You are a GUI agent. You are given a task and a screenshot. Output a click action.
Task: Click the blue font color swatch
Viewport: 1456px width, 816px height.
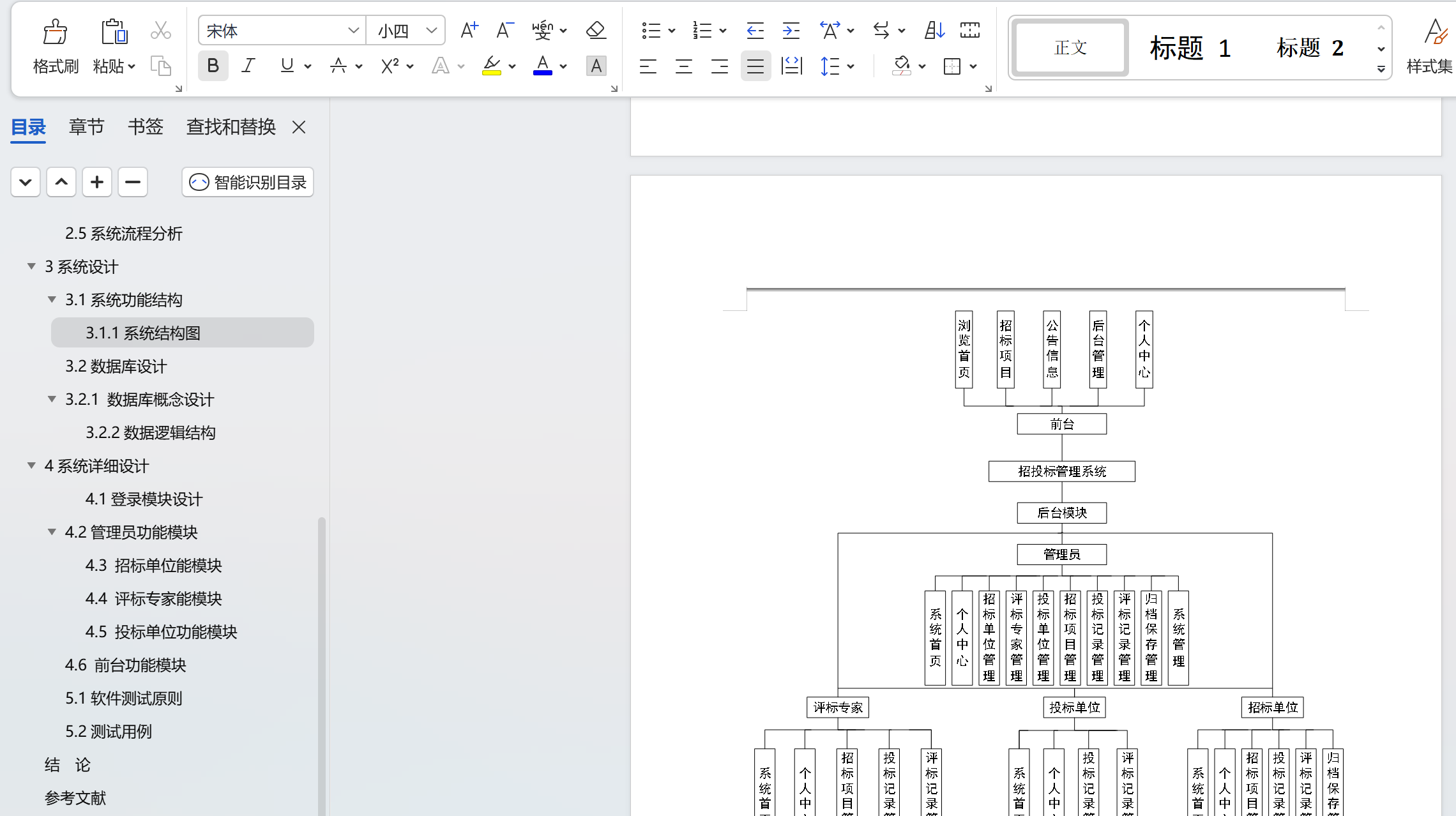[542, 66]
